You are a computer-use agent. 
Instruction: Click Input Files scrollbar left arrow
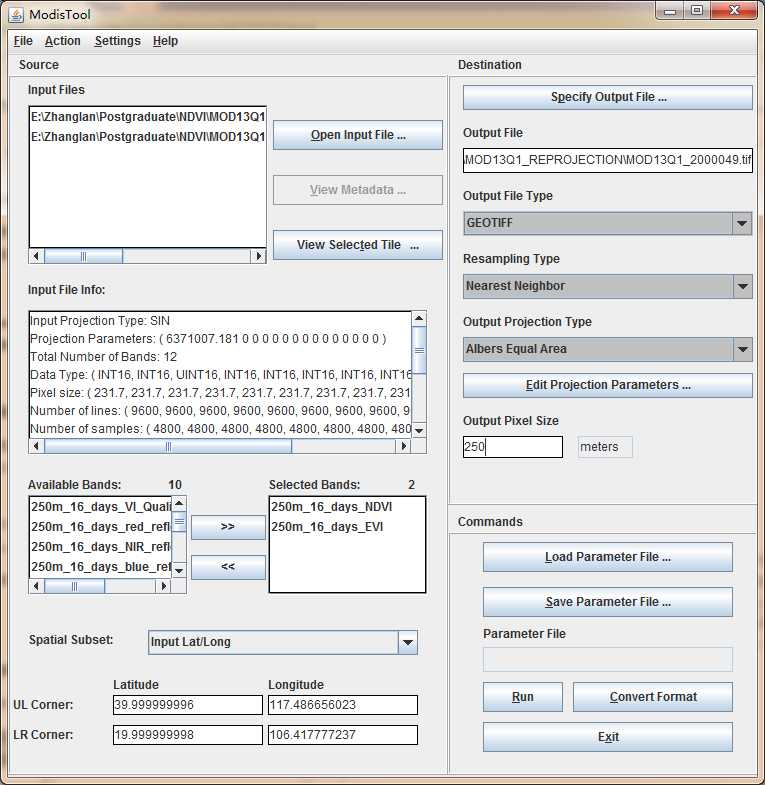(x=37, y=256)
